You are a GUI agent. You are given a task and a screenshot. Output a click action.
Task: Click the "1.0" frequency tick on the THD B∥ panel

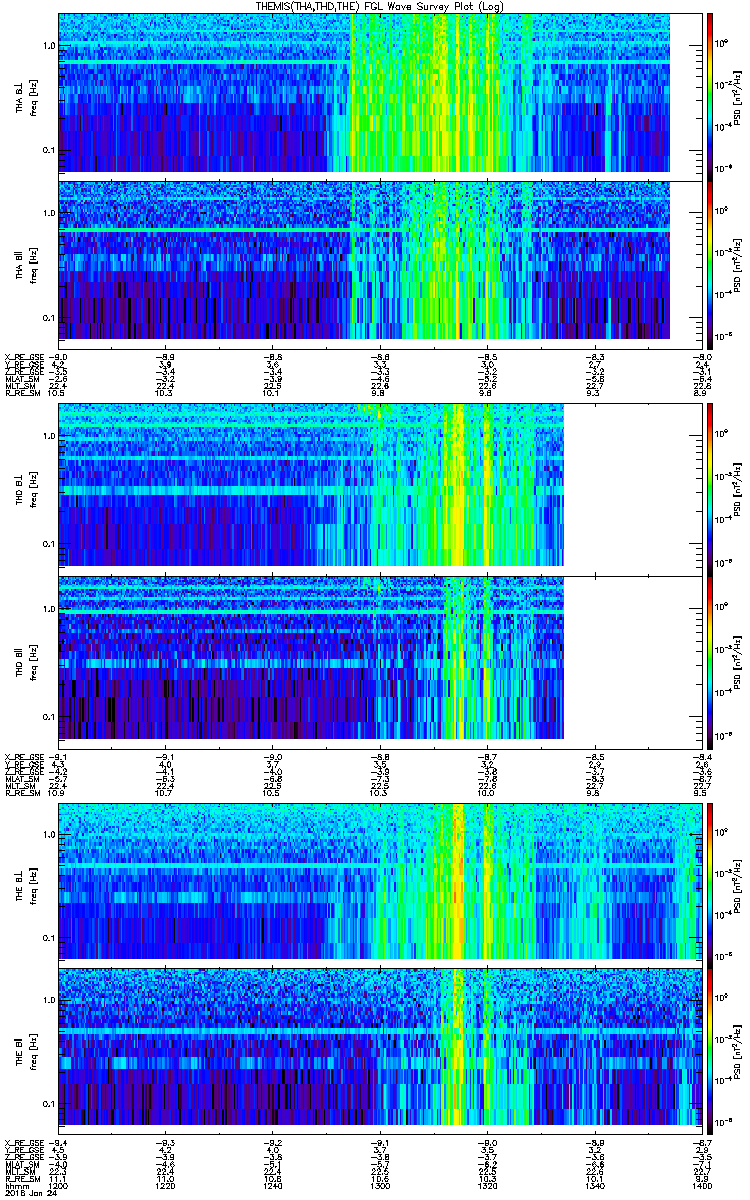(49, 609)
